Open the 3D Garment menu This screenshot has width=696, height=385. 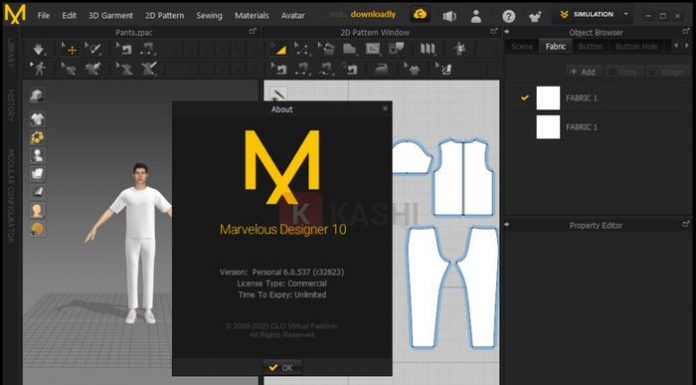point(111,16)
